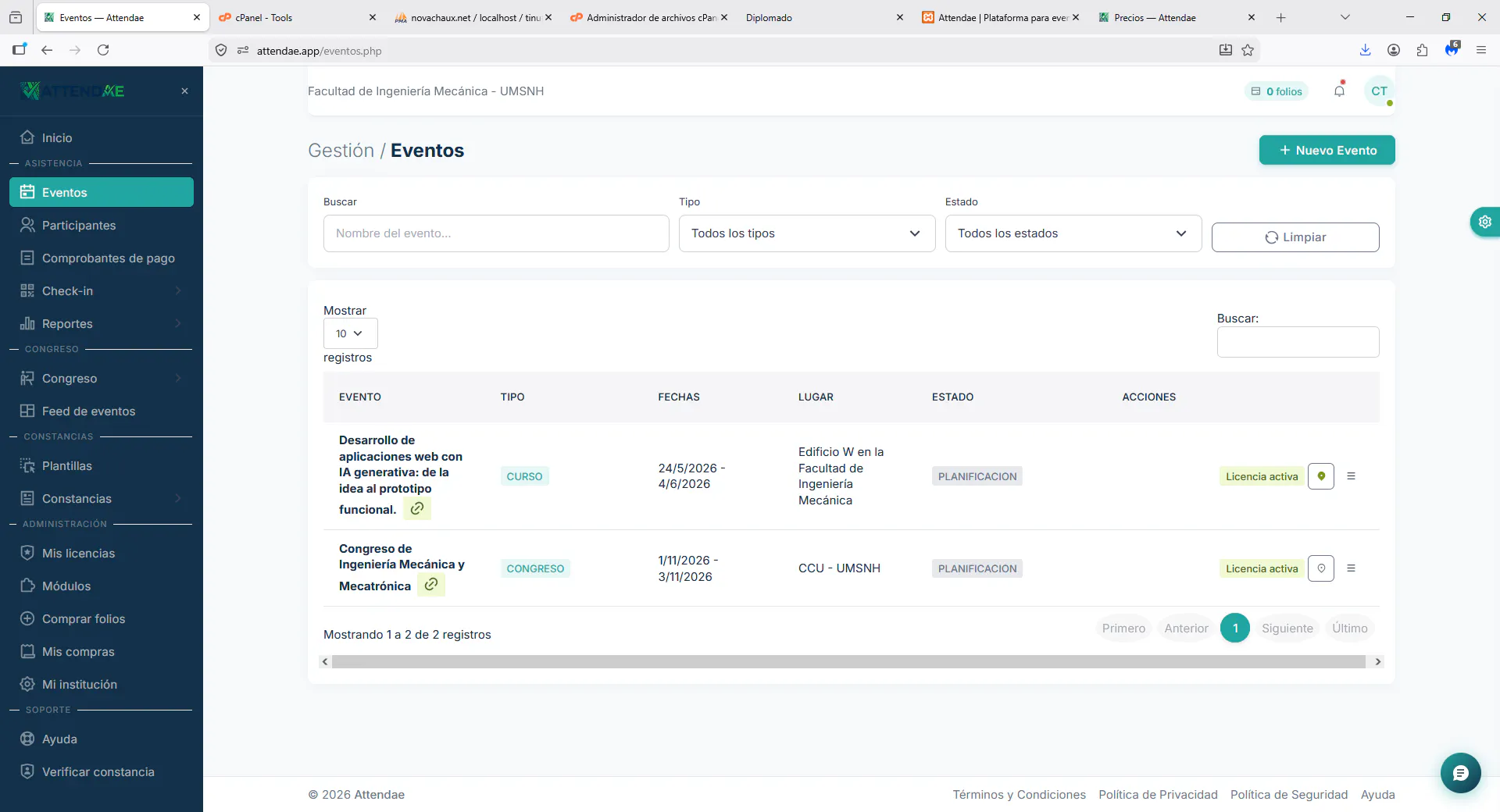Bookmark this page with the star icon
The height and width of the screenshot is (812, 1500).
tap(1248, 50)
